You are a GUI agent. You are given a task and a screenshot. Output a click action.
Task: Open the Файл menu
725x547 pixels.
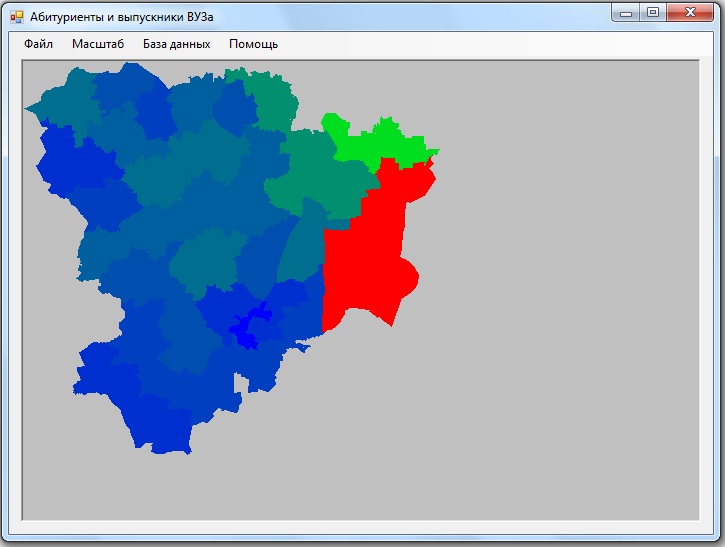(x=38, y=44)
